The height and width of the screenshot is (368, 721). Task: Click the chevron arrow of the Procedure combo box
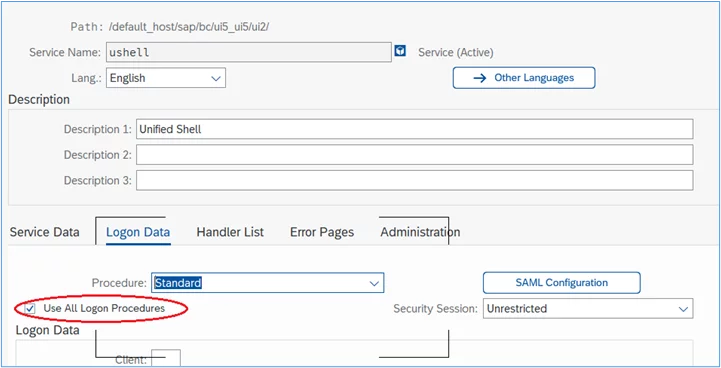(375, 283)
